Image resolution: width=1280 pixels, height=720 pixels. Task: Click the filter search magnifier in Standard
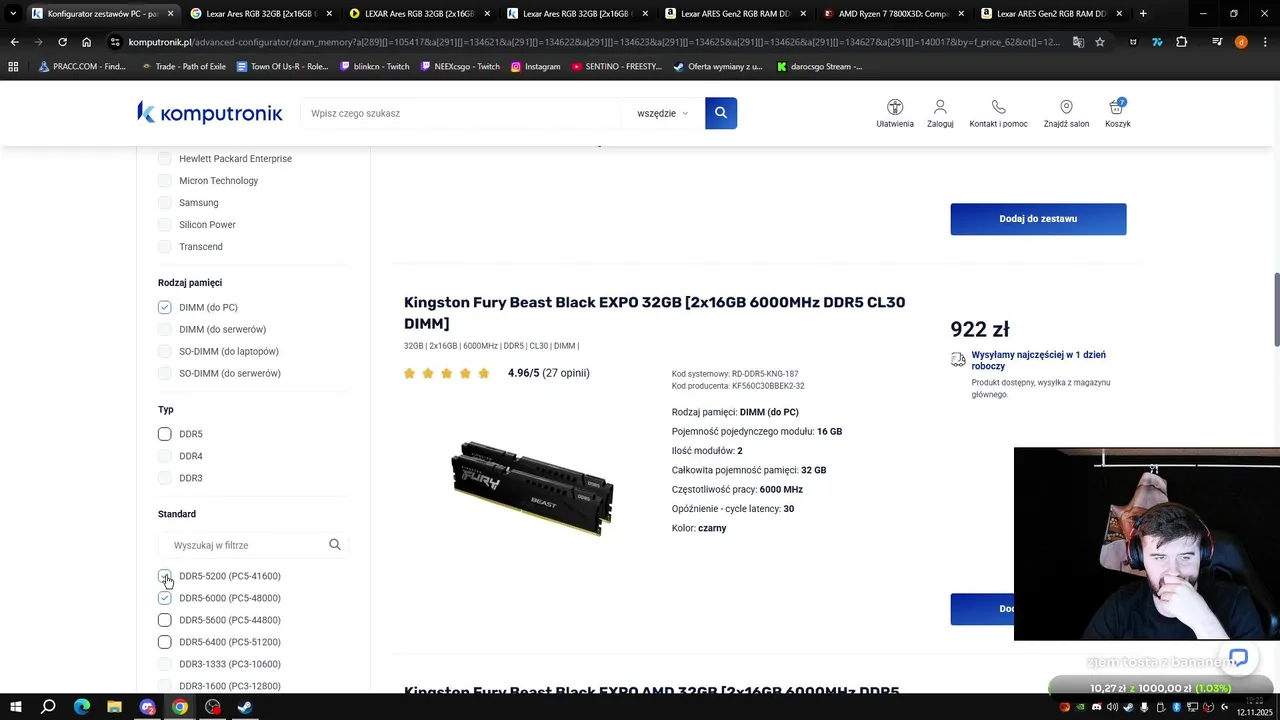[335, 545]
